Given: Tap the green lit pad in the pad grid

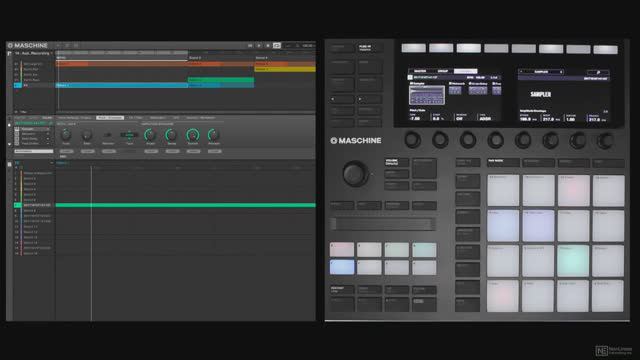Looking at the screenshot, I should coord(573,260).
